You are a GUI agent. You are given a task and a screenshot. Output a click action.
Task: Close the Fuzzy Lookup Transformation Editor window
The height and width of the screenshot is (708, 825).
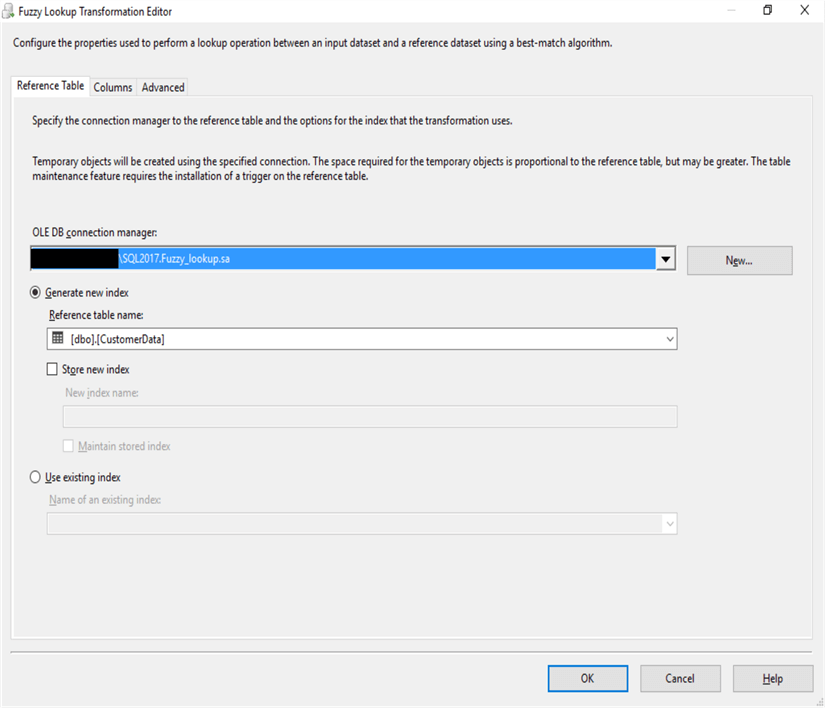point(804,11)
